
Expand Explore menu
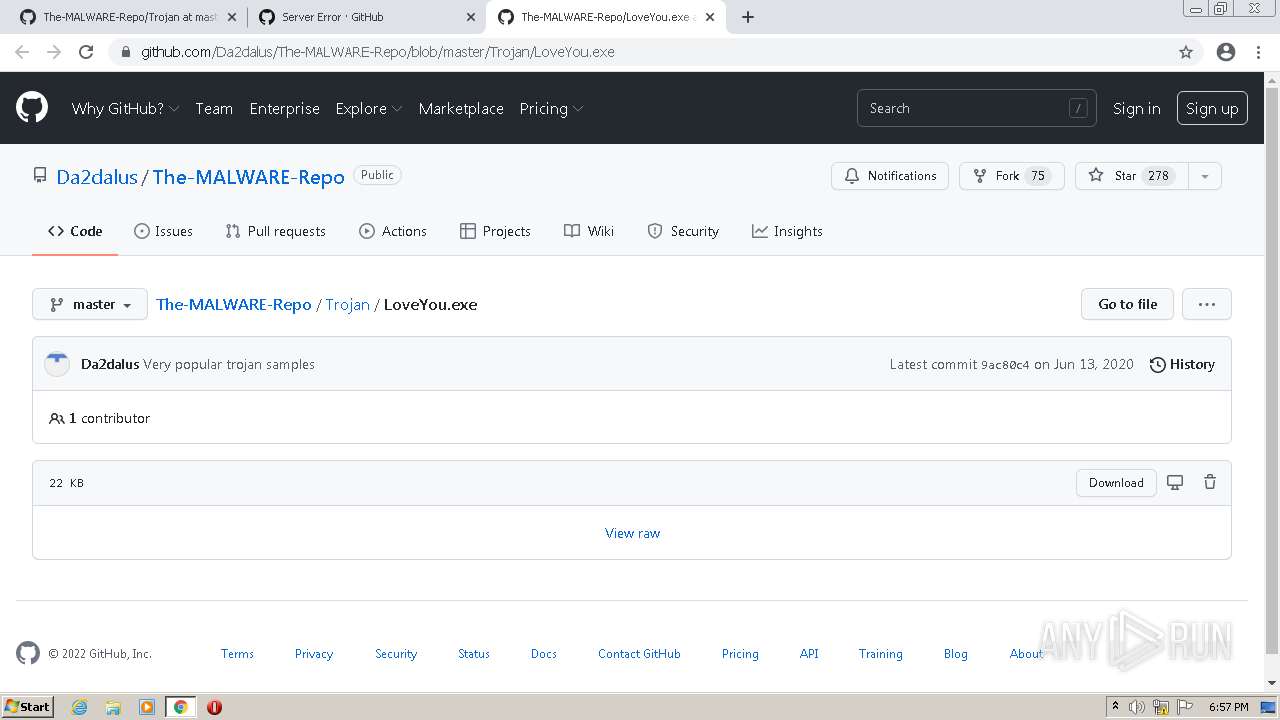[369, 108]
